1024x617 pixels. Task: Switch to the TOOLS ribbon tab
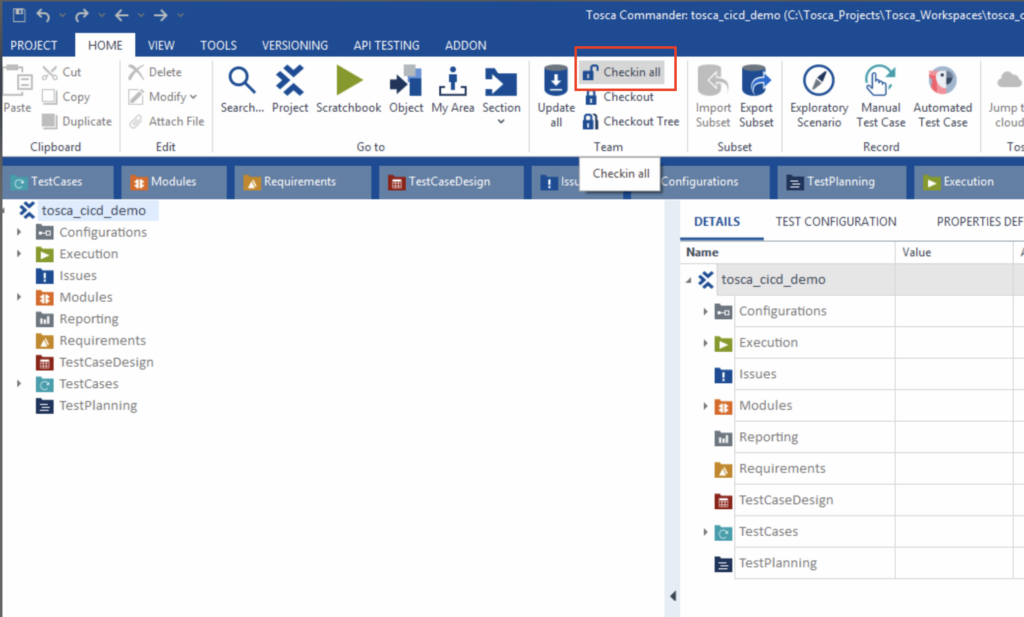pyautogui.click(x=218, y=45)
